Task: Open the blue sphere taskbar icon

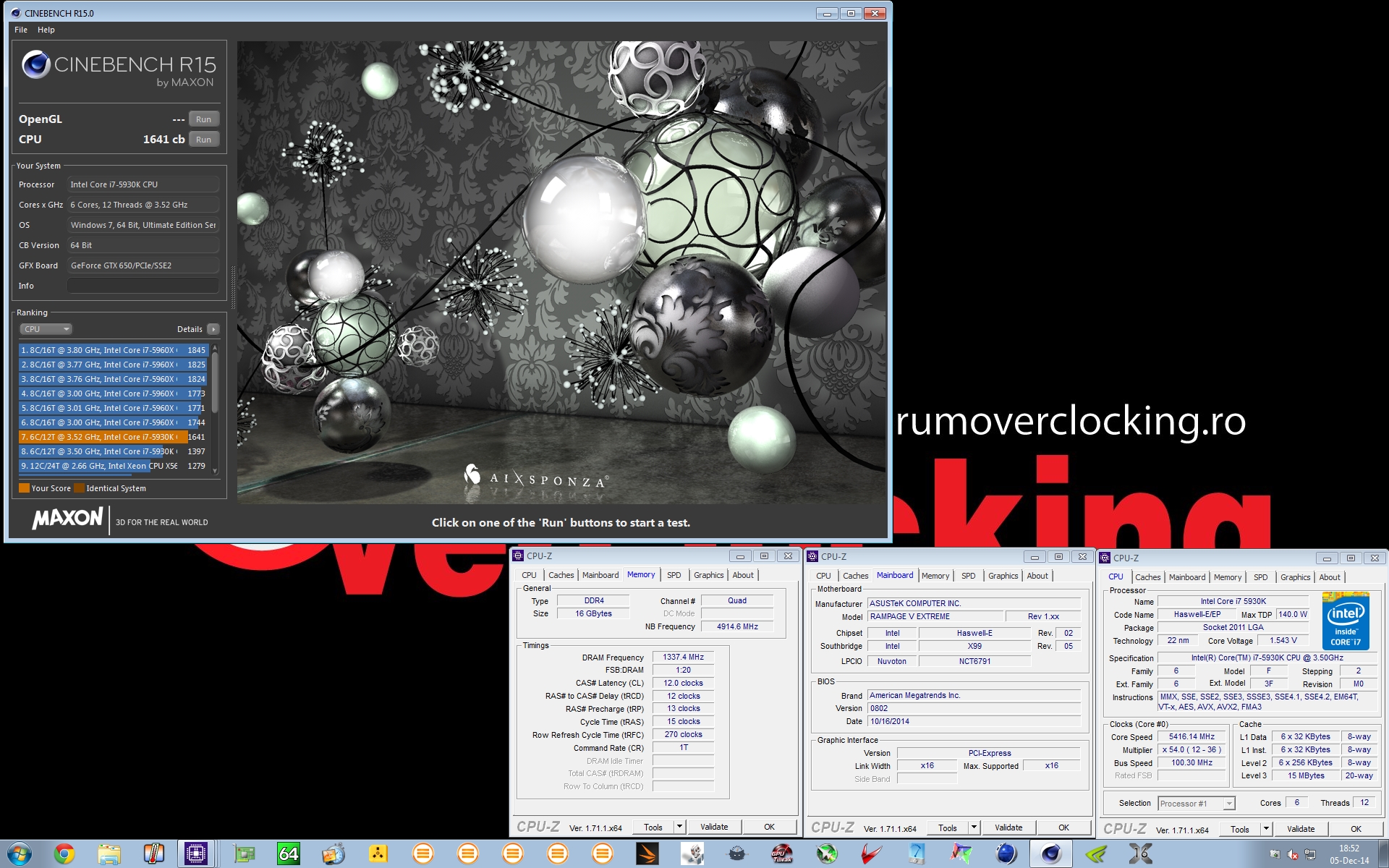Action: click(1006, 854)
